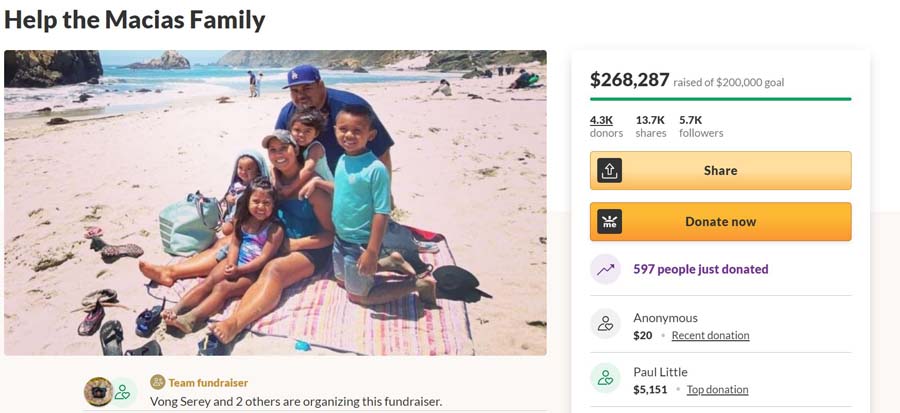Click the 13.7K shares count
Viewport: 900px width, 413px height.
pos(651,126)
